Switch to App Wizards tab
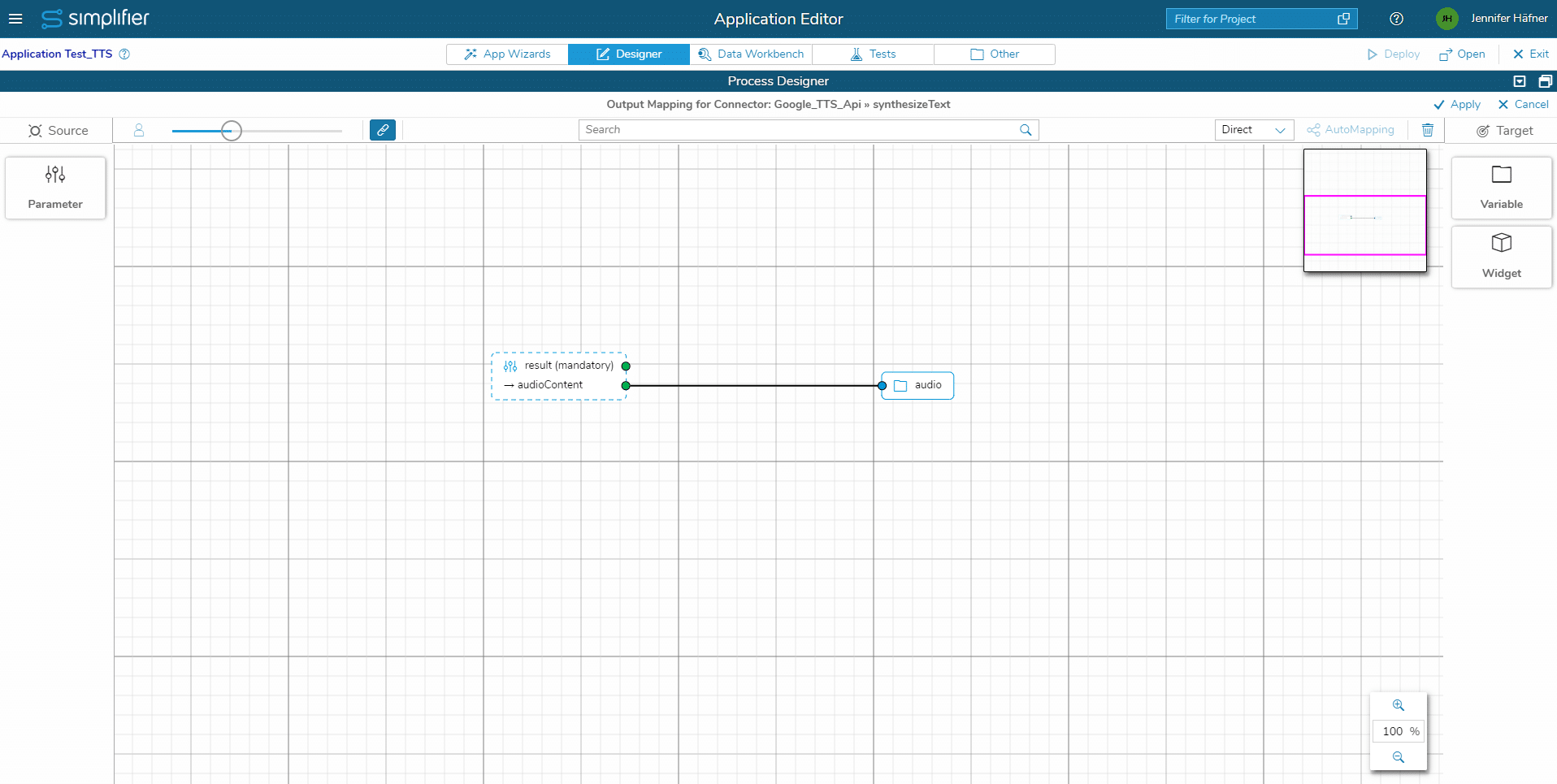 click(x=507, y=54)
